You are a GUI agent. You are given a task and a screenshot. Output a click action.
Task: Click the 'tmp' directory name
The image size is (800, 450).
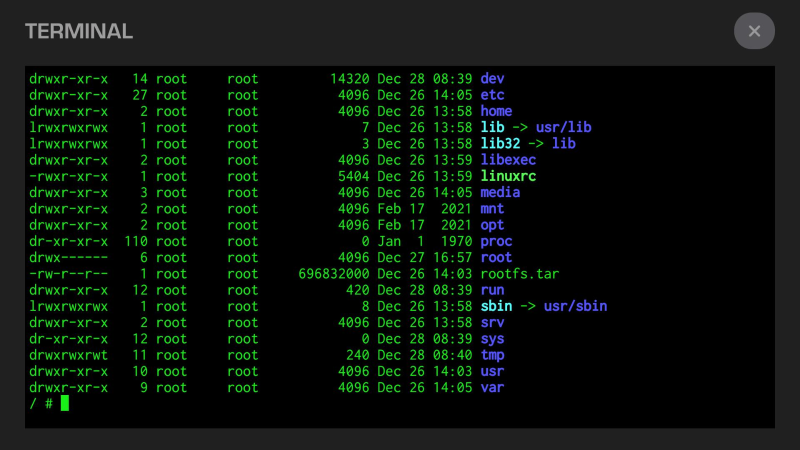pos(492,355)
